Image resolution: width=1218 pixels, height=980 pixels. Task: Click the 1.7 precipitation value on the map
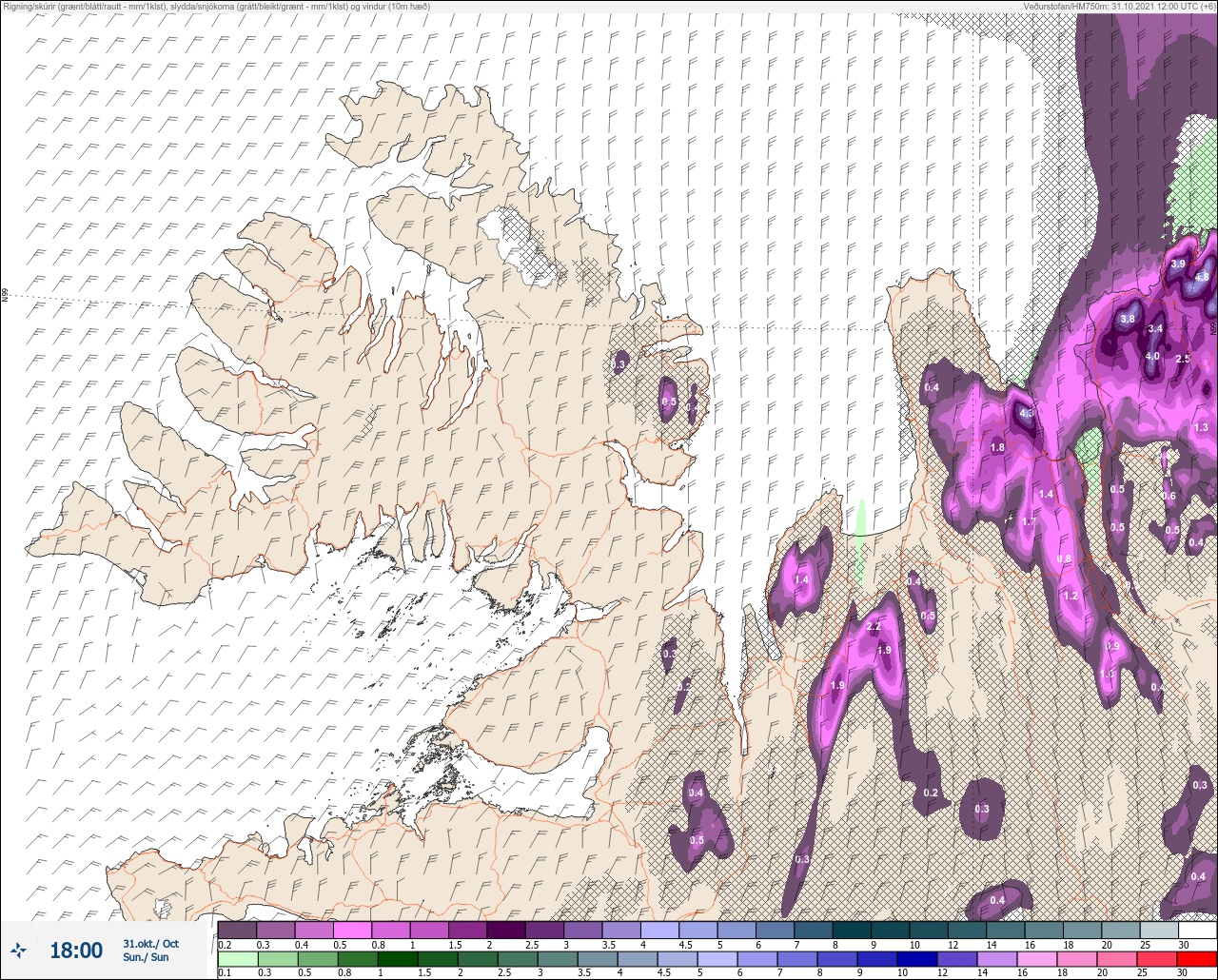point(1028,522)
